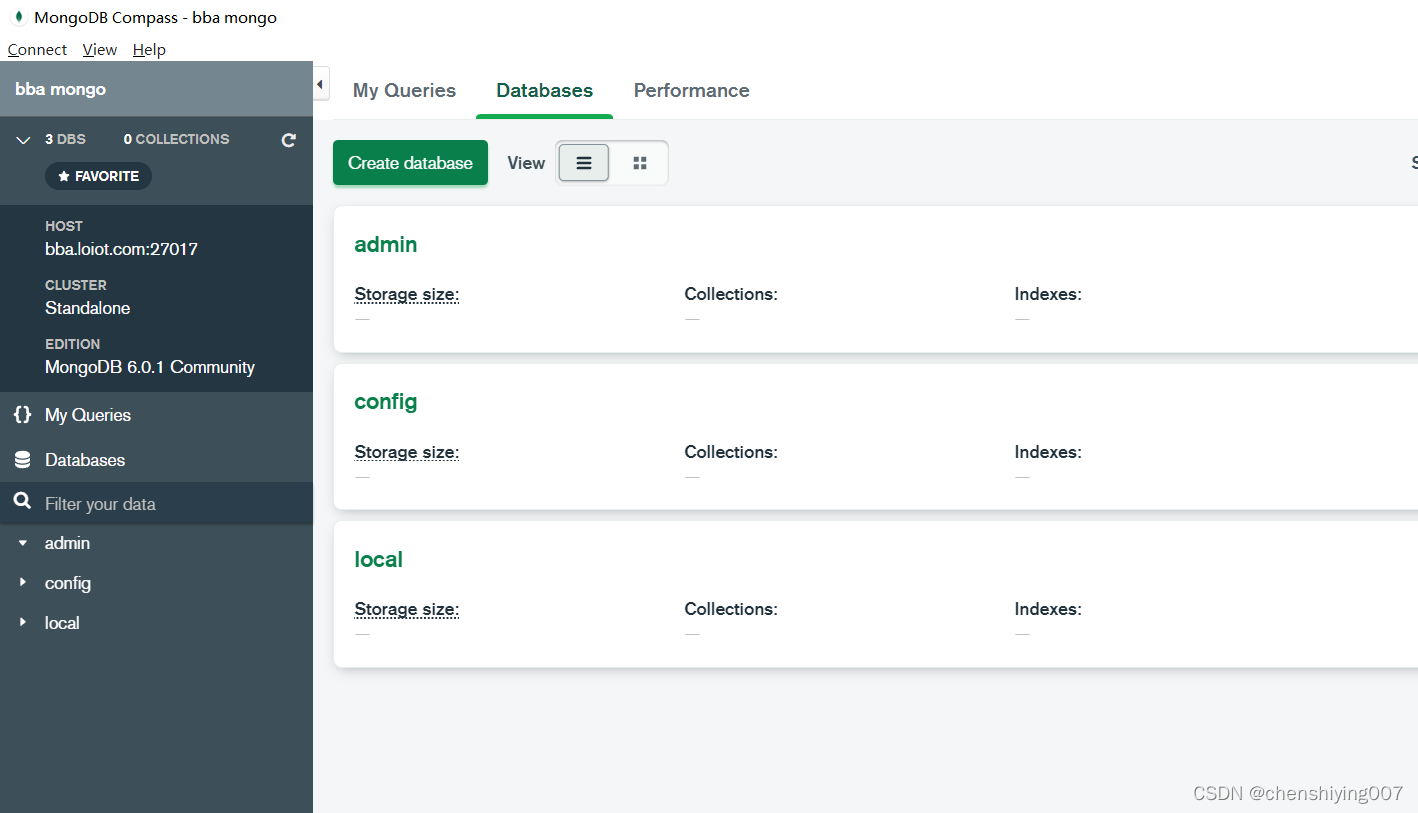This screenshot has height=813, width=1418.
Task: Open the Help menu
Action: tap(149, 50)
